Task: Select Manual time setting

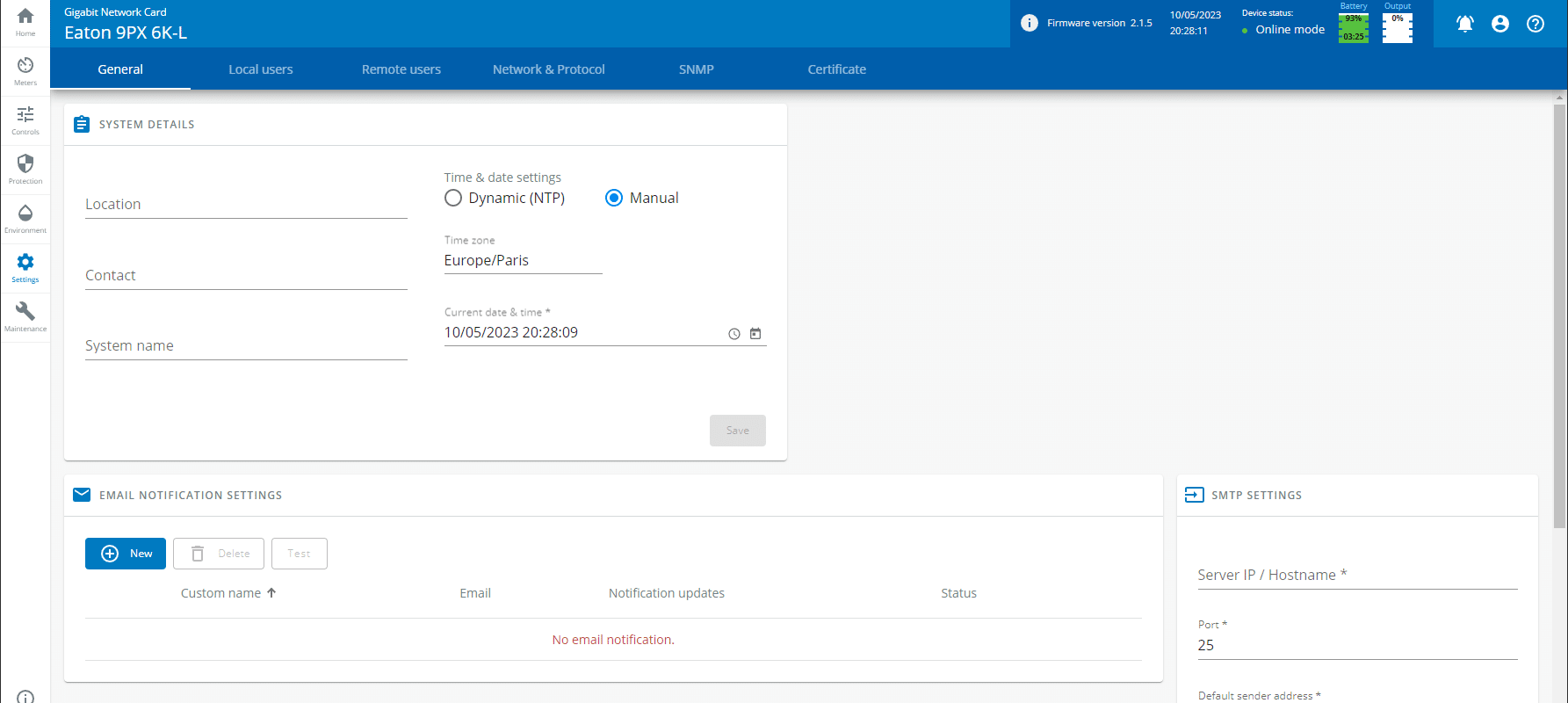Action: point(642,198)
